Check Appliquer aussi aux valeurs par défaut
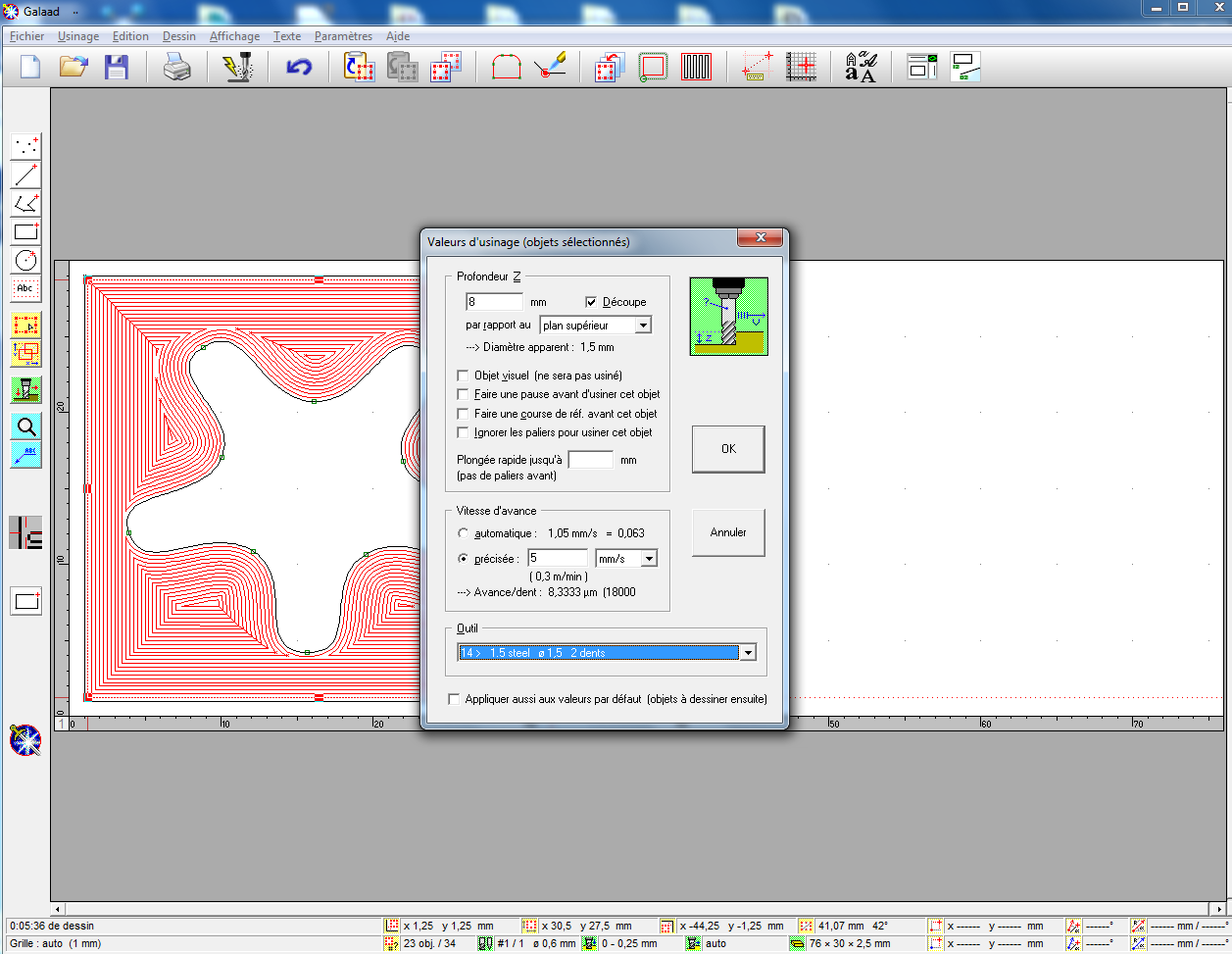Viewport: 1232px width, 954px height. tap(454, 699)
